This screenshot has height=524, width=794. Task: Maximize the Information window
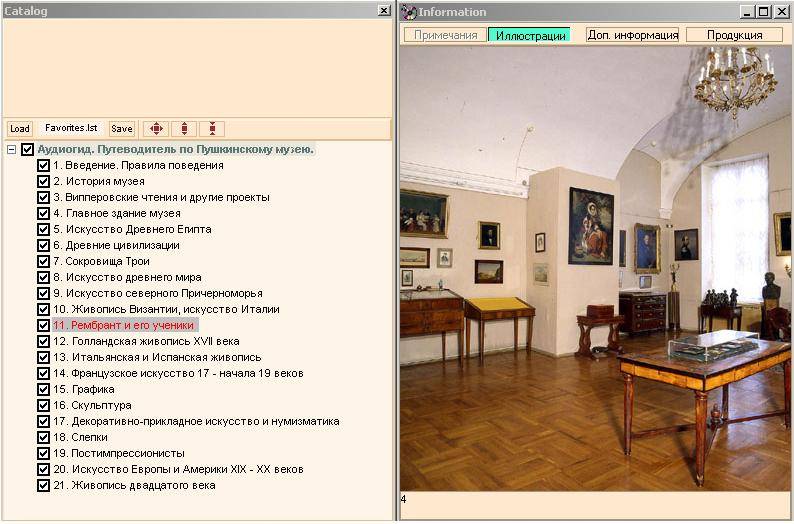point(764,12)
